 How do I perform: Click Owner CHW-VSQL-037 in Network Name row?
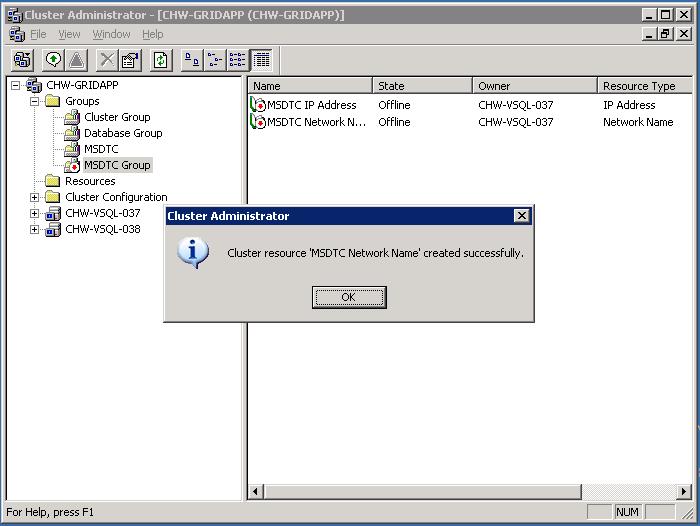coord(516,122)
